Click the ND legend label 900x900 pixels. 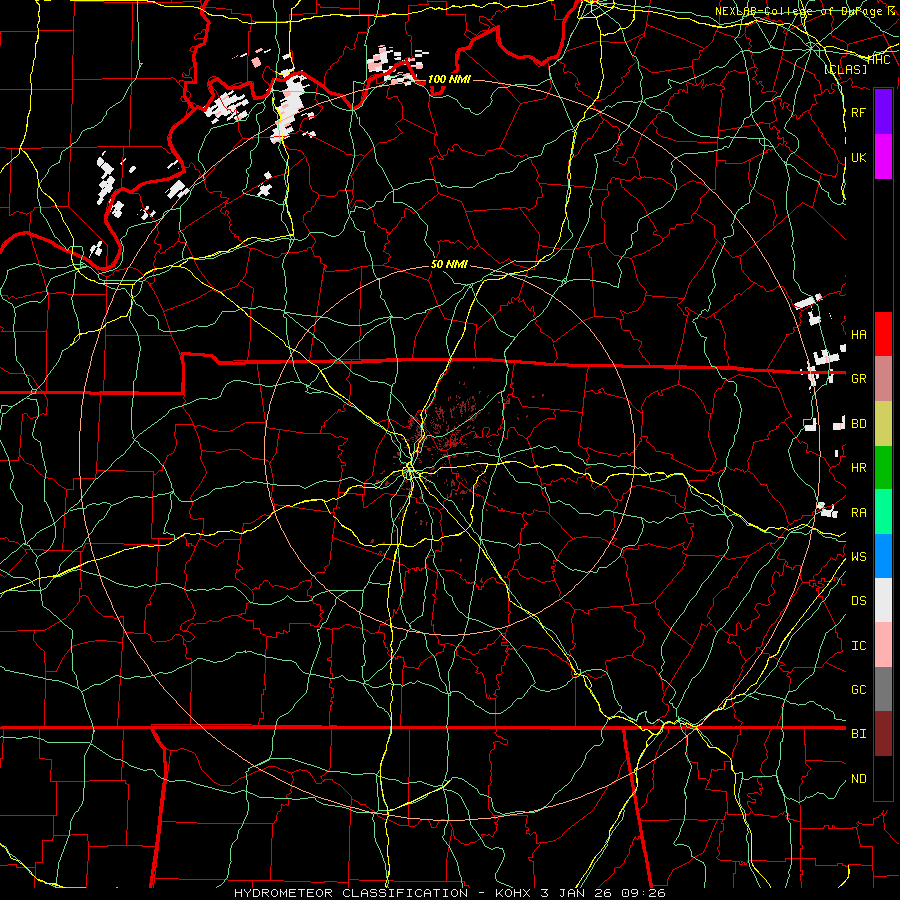click(859, 779)
